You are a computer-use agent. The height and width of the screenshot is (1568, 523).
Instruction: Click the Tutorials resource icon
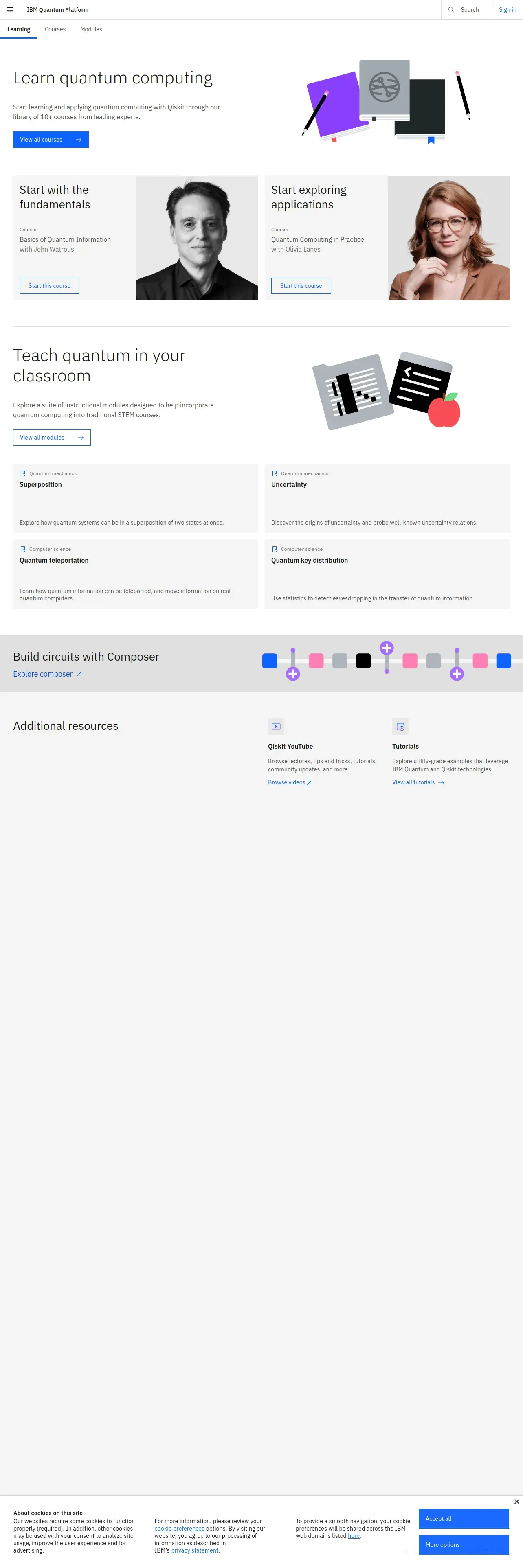coord(400,726)
